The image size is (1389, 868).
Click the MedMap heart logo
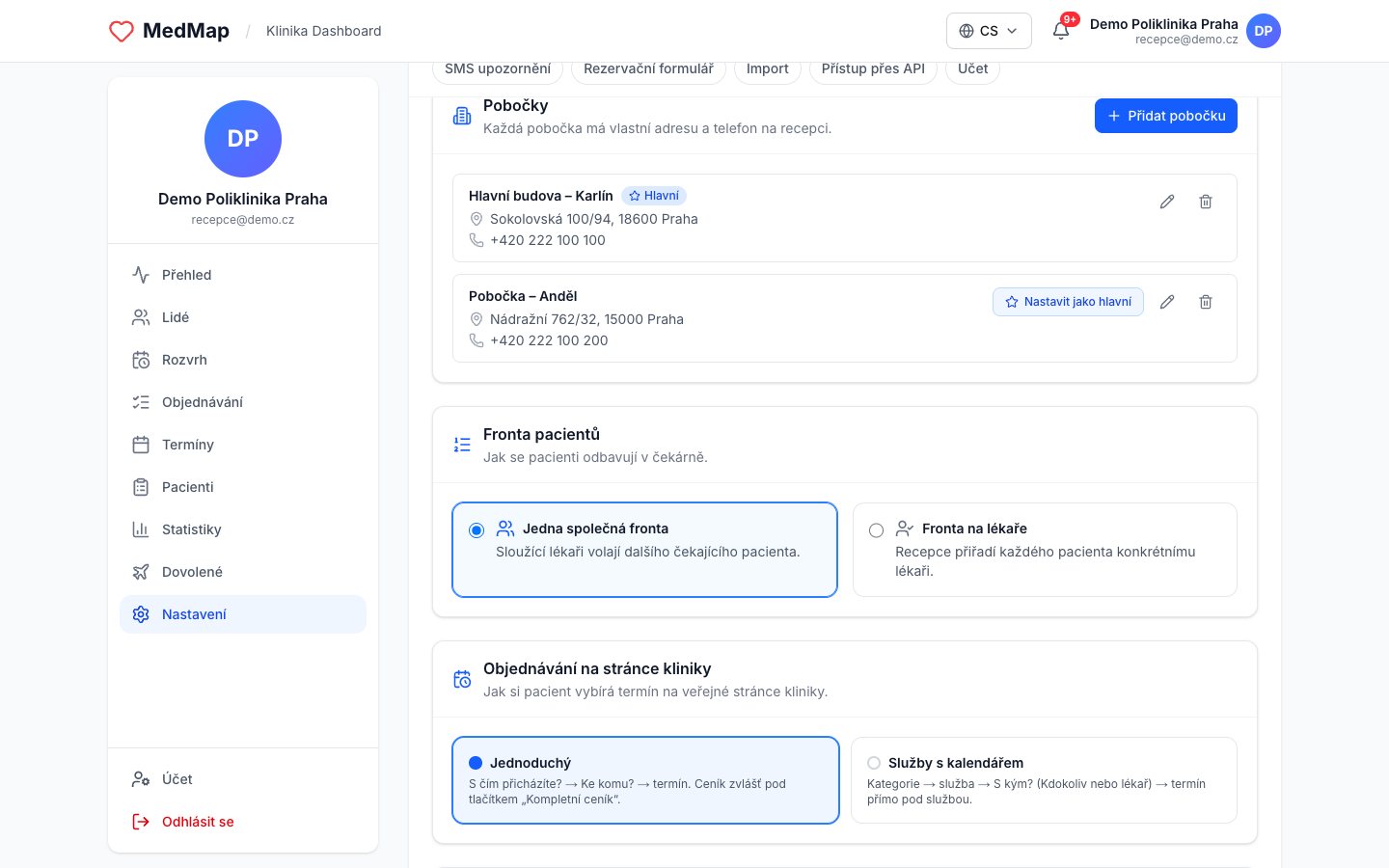tap(122, 31)
